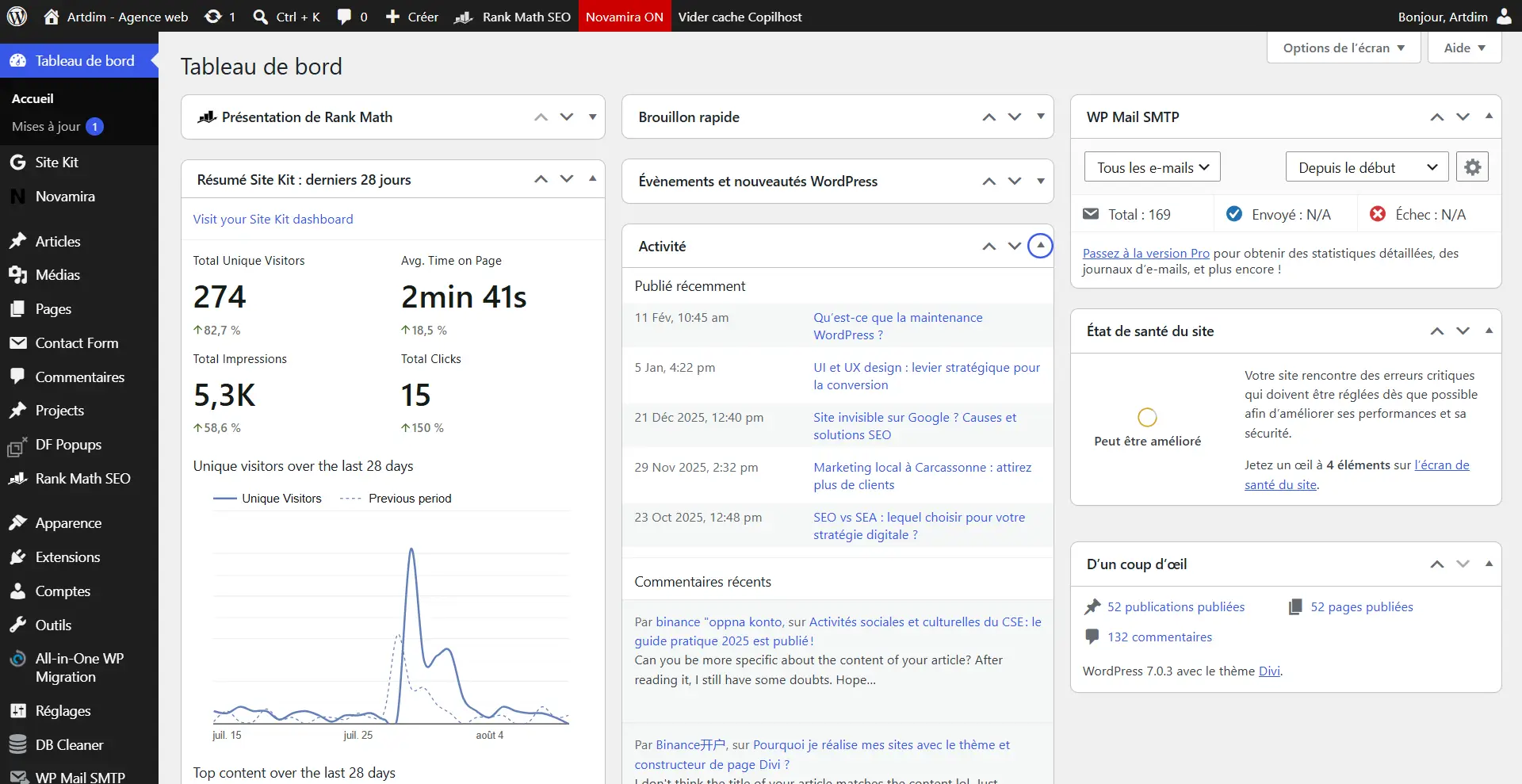Open the Bonjour, Artdim account menu
Image resolution: width=1522 pixels, height=784 pixels.
(1454, 17)
